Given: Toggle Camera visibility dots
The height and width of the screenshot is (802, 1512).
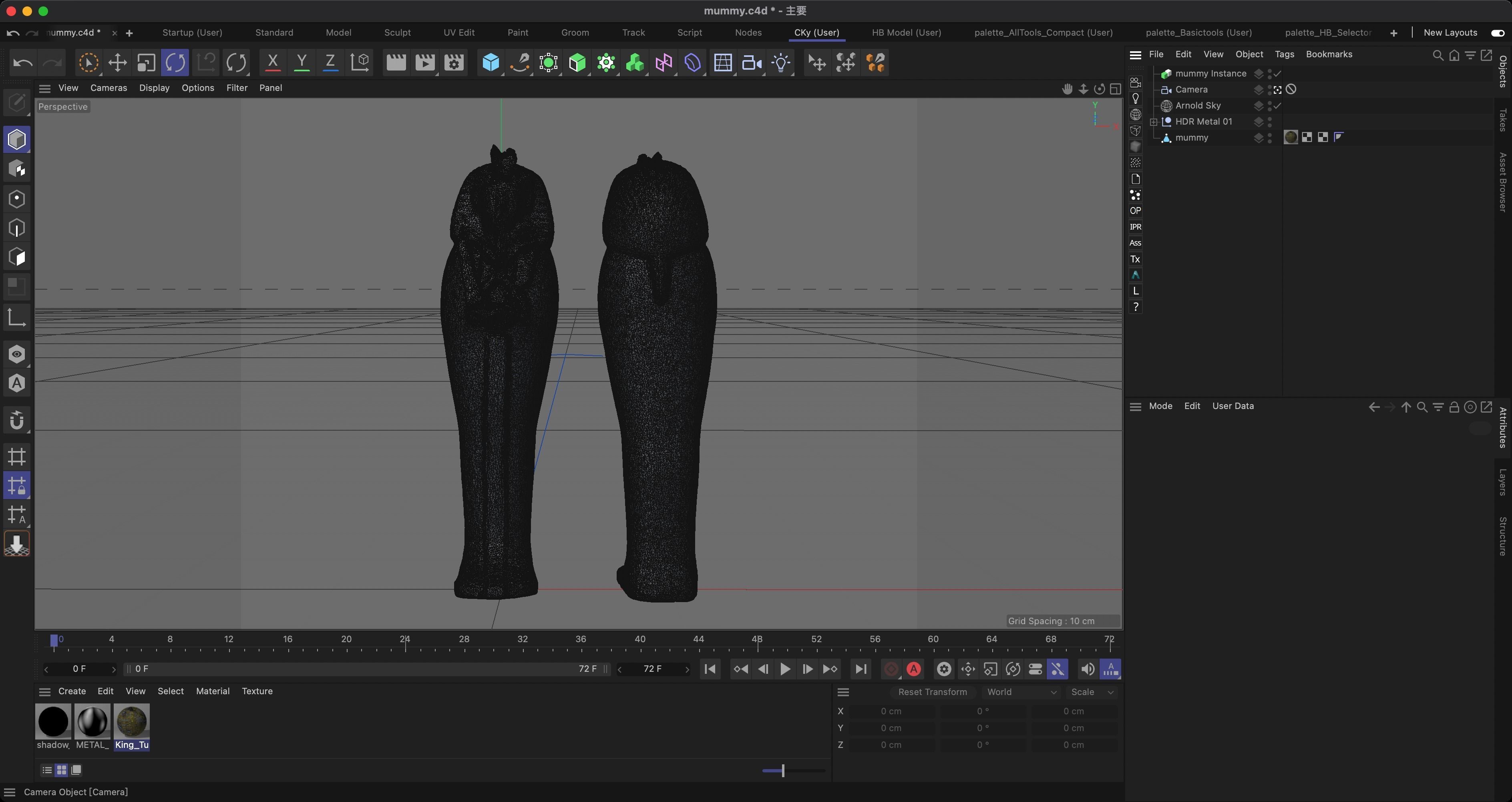Looking at the screenshot, I should 1269,90.
